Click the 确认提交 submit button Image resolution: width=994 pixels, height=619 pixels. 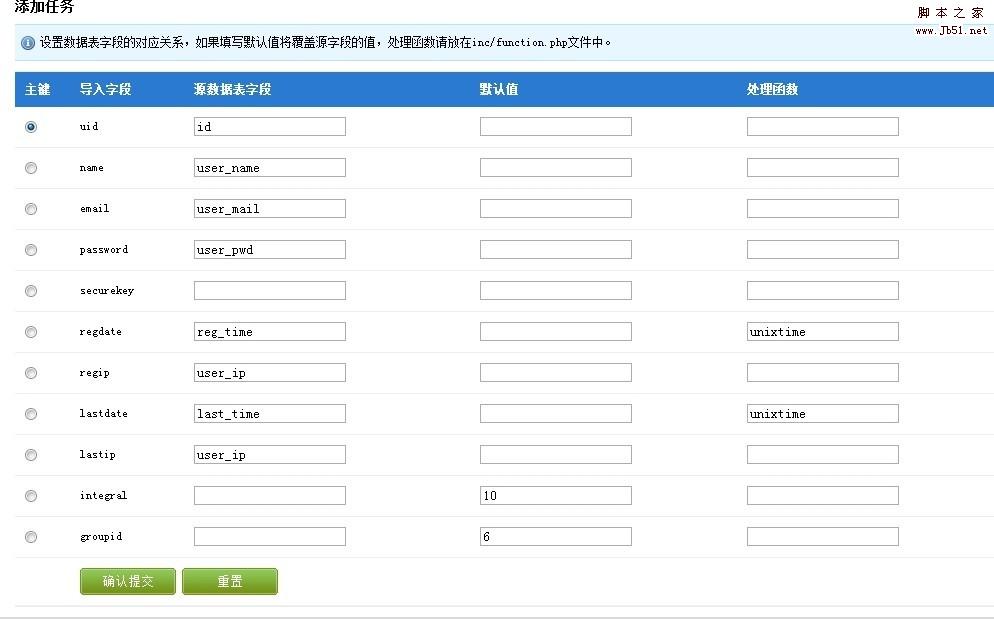coord(128,582)
